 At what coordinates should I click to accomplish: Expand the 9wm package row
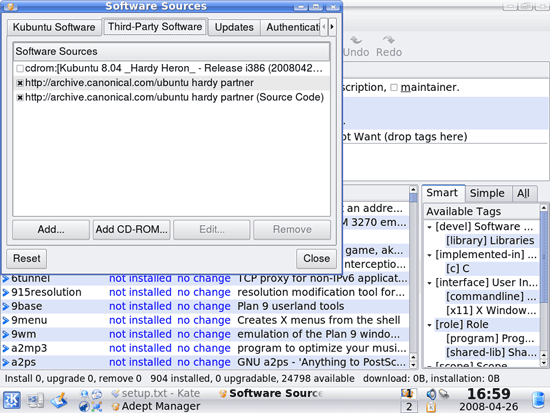6,334
